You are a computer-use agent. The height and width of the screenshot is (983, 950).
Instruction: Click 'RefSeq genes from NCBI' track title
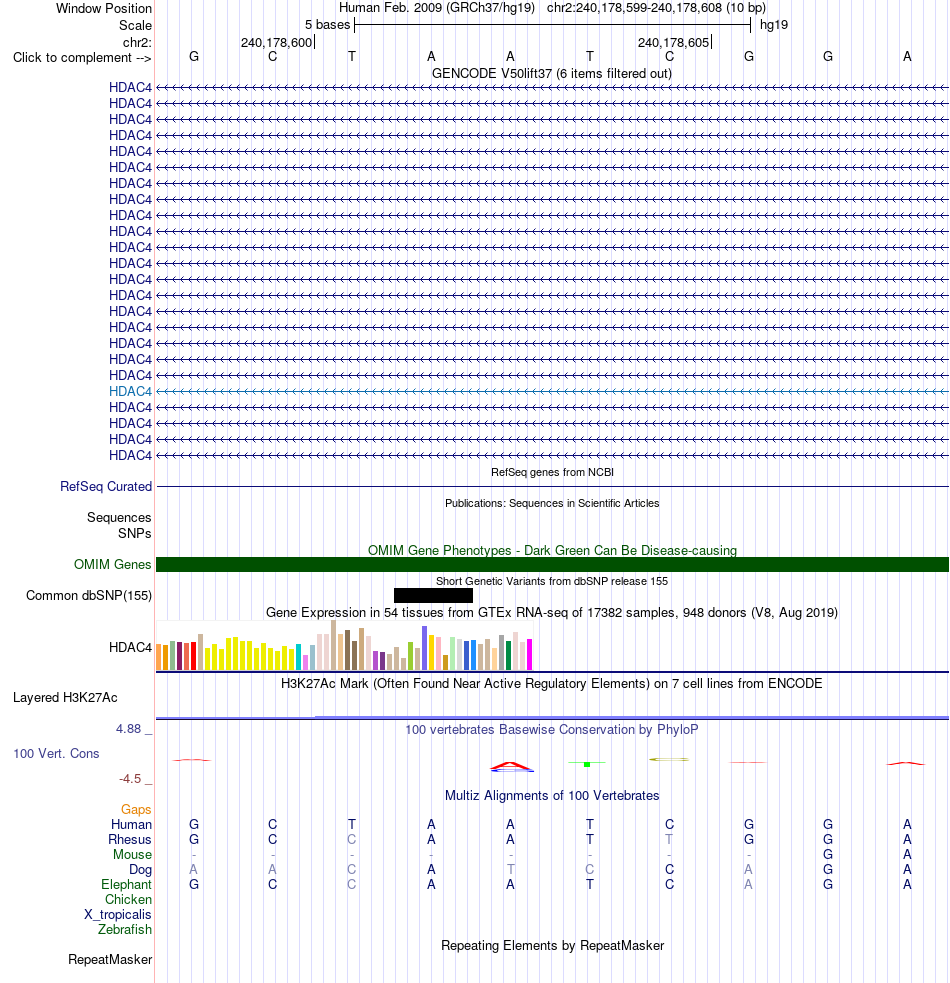point(552,472)
